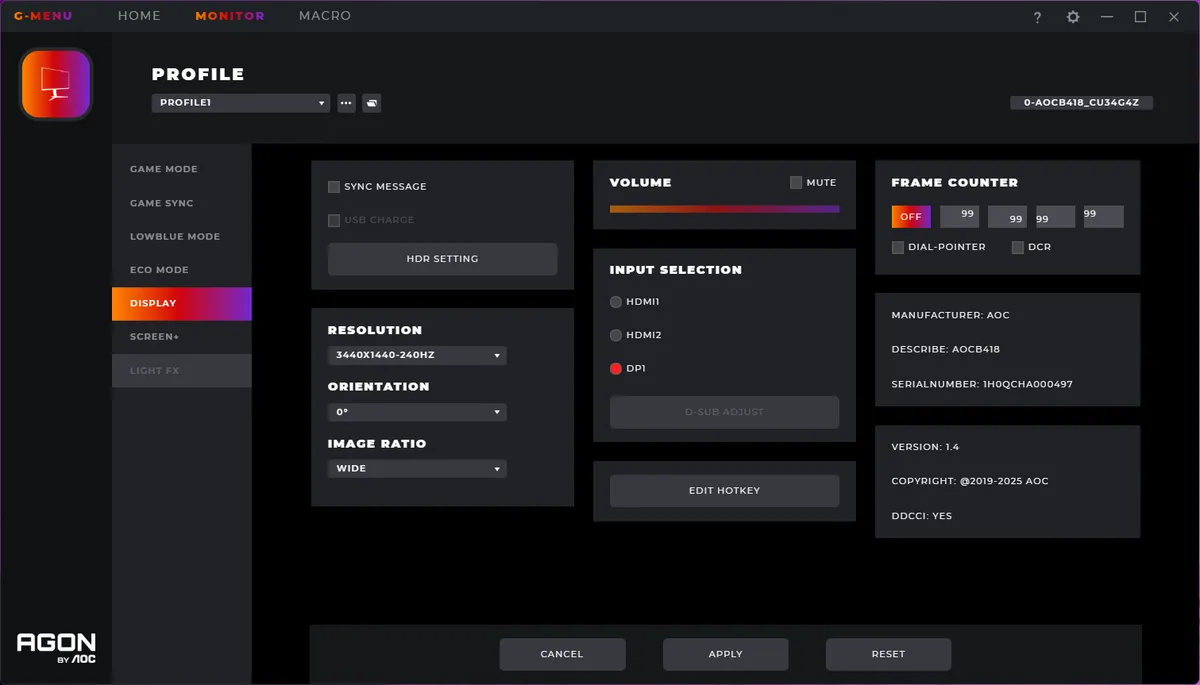Screen dimensions: 1200x685
Task: Open Eco Mode section
Action: tap(182, 270)
